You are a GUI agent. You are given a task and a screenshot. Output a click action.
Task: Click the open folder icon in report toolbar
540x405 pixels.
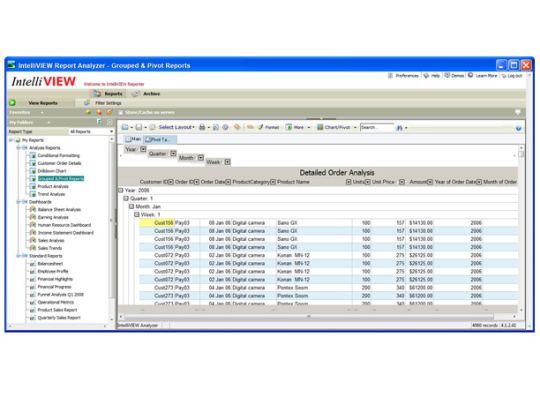[125, 127]
